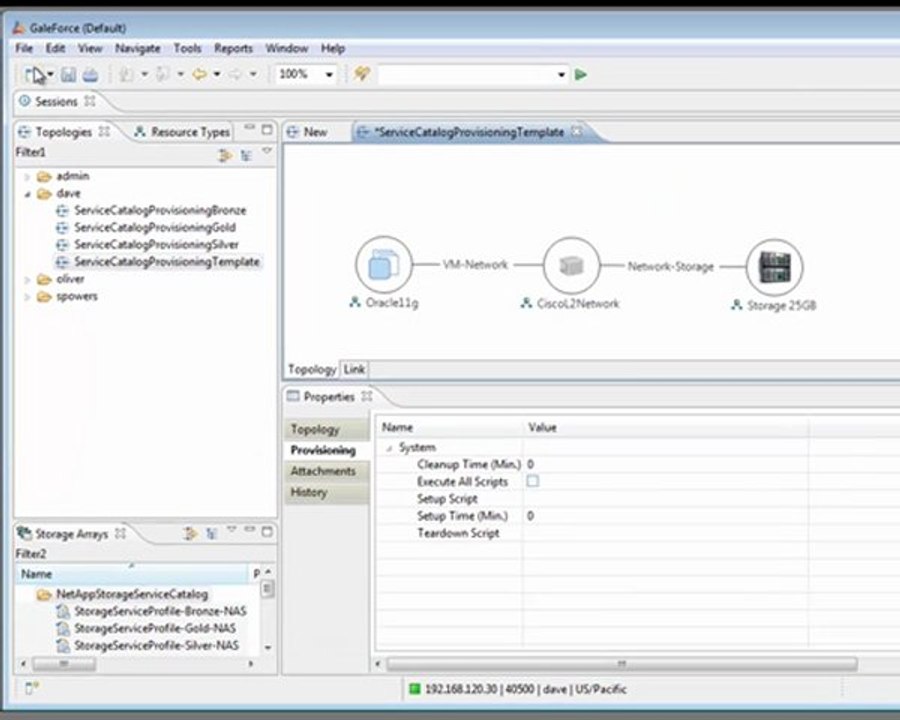Close the Properties view

tap(367, 396)
